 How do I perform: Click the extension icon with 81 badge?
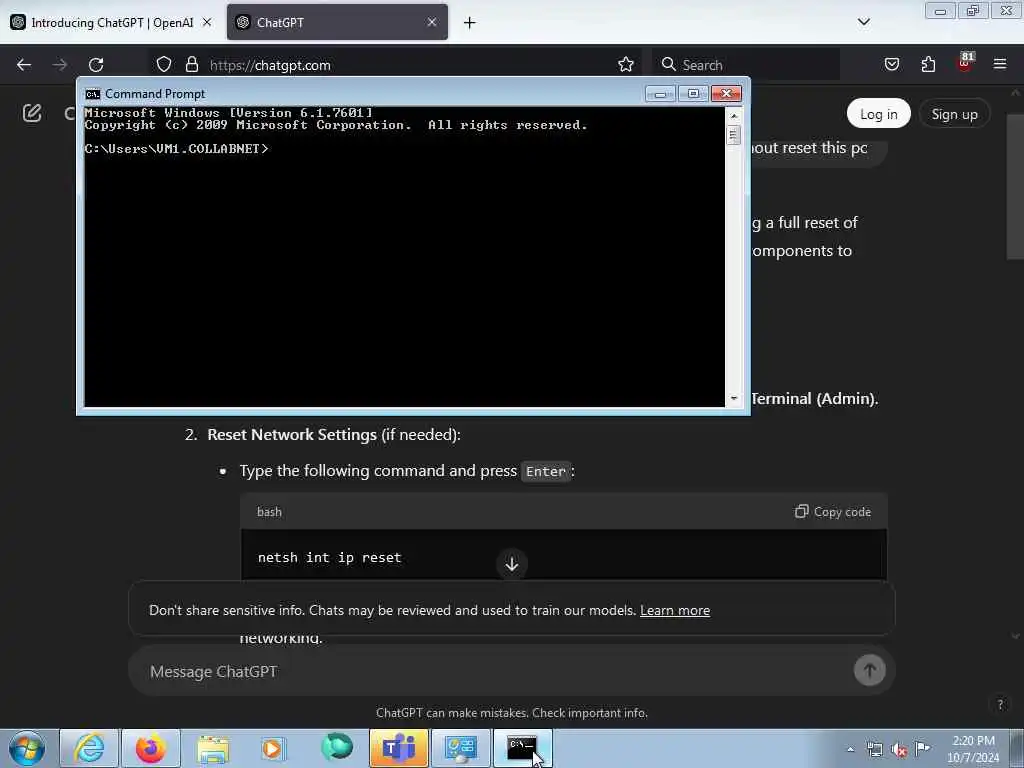pos(965,62)
